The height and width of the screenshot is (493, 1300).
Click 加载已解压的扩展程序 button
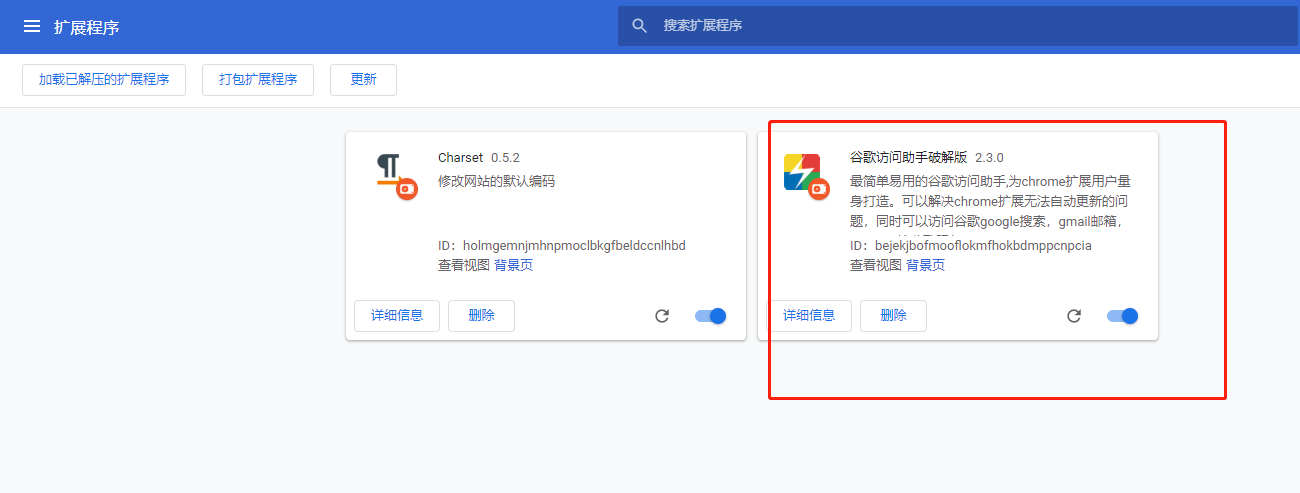pyautogui.click(x=104, y=80)
